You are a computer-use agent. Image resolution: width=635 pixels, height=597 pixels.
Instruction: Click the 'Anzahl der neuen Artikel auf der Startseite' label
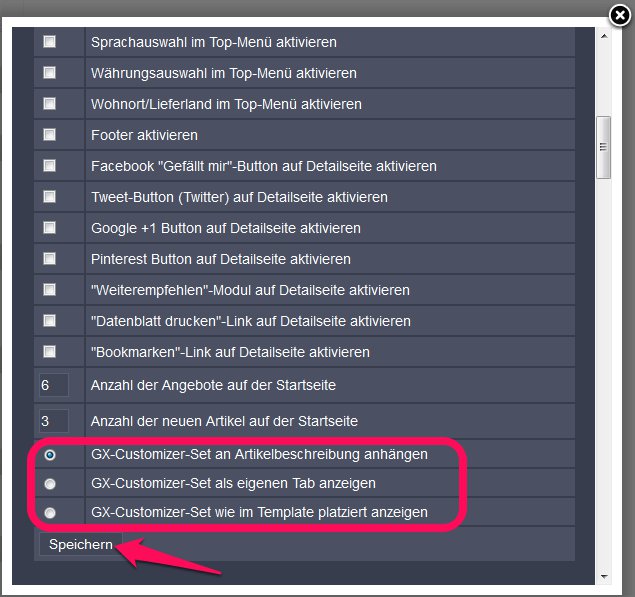(224, 421)
